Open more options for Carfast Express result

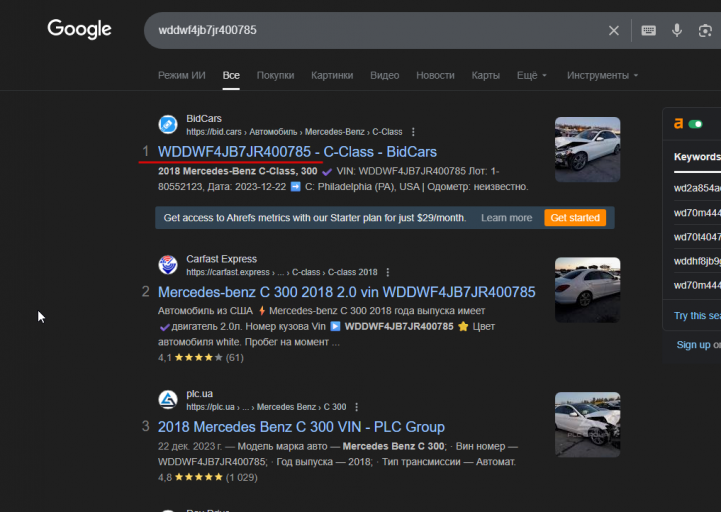[388, 272]
